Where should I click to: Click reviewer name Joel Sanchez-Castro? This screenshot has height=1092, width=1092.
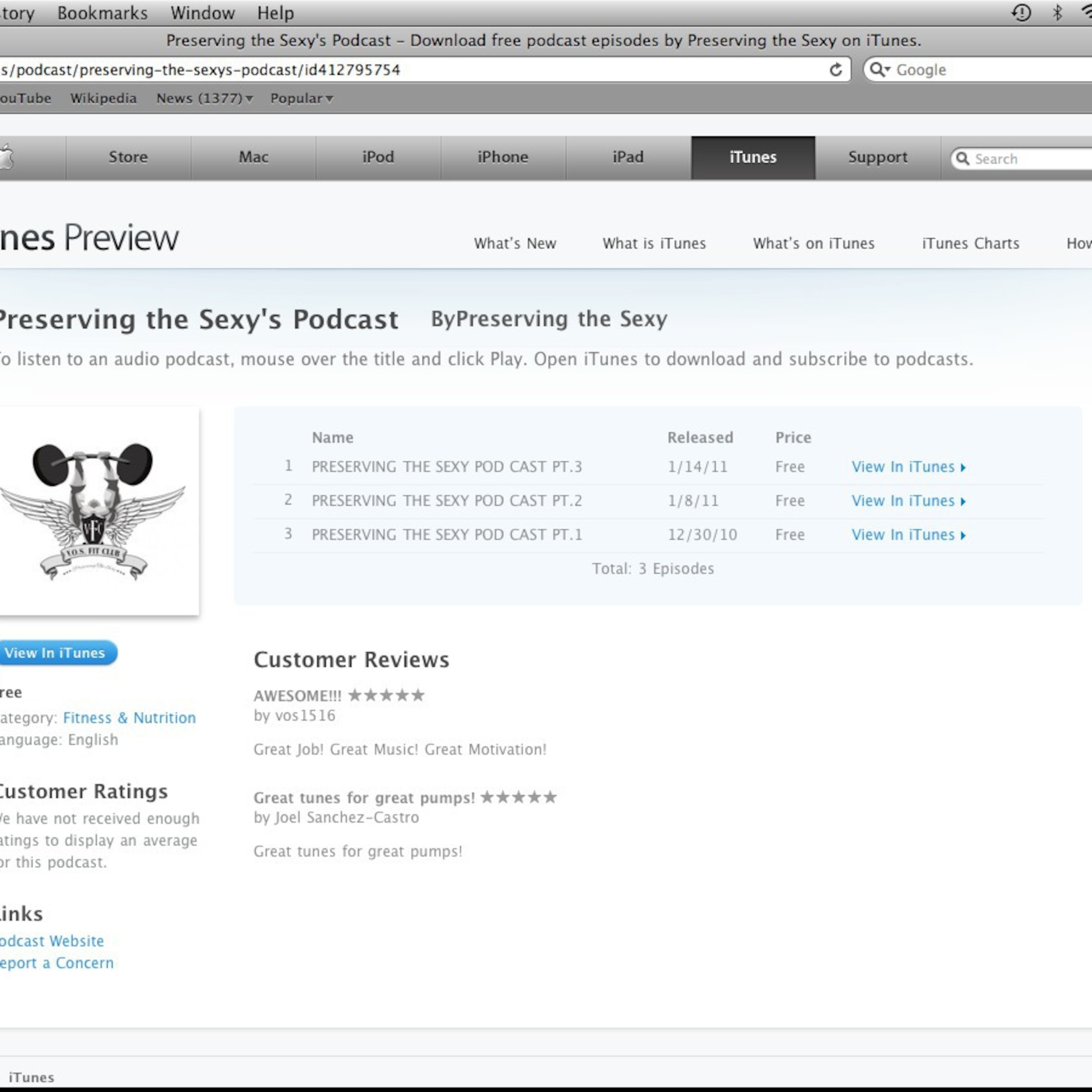click(x=347, y=817)
